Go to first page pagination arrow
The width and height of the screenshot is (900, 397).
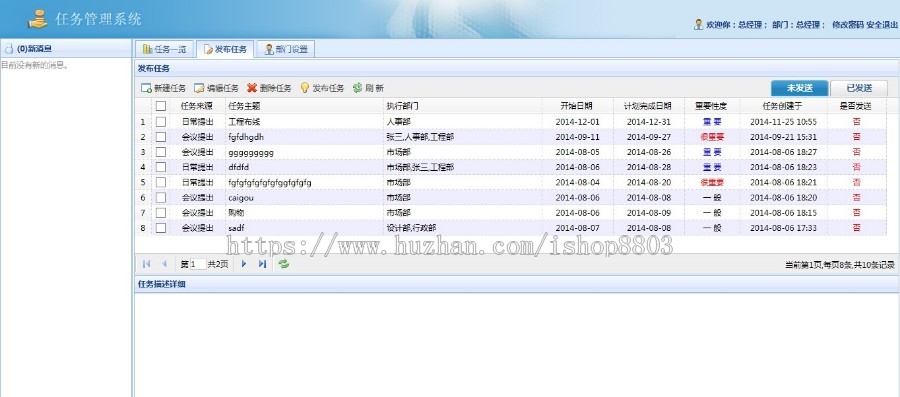(x=146, y=264)
